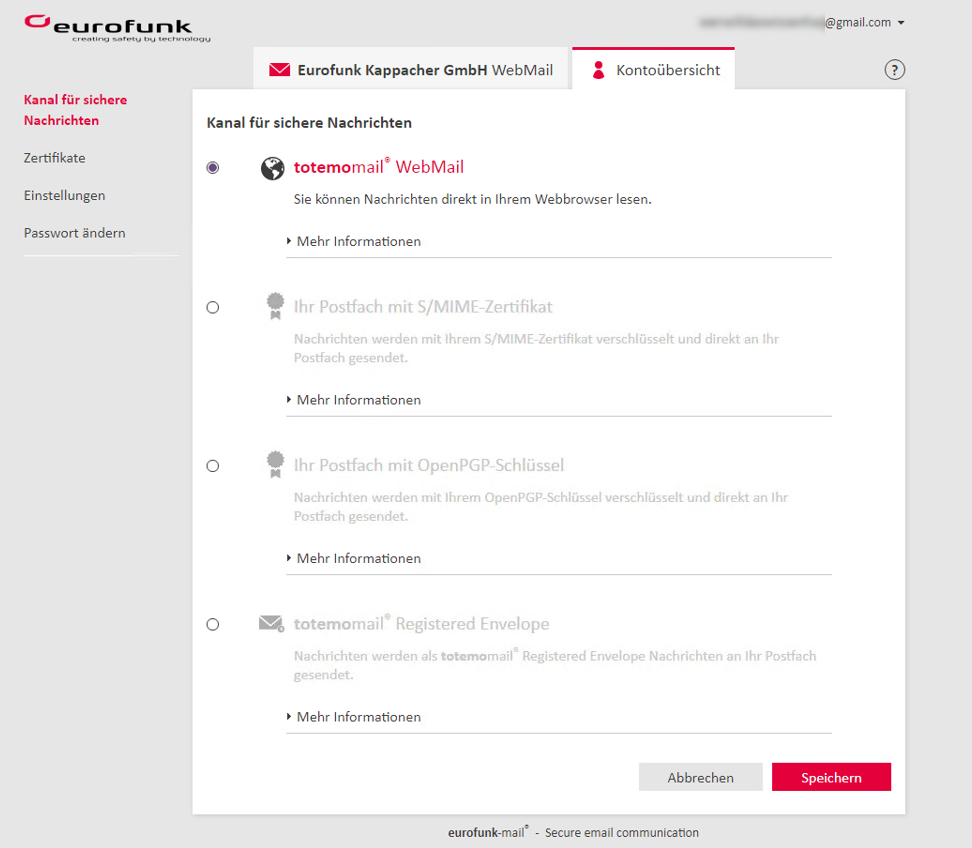Choose the OpenPGP-Schlüssel radio option
The width and height of the screenshot is (972, 848).
pyautogui.click(x=213, y=466)
